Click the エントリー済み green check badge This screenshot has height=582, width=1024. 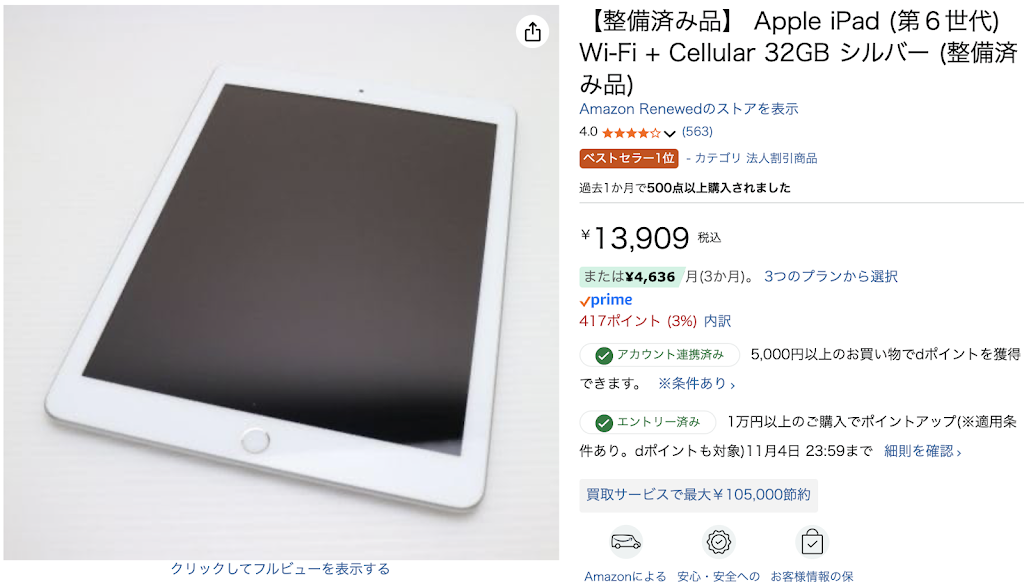coord(648,422)
